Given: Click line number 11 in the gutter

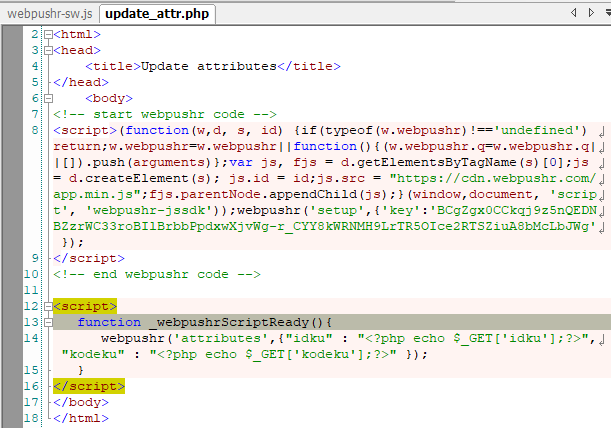Looking at the screenshot, I should click(x=31, y=290).
